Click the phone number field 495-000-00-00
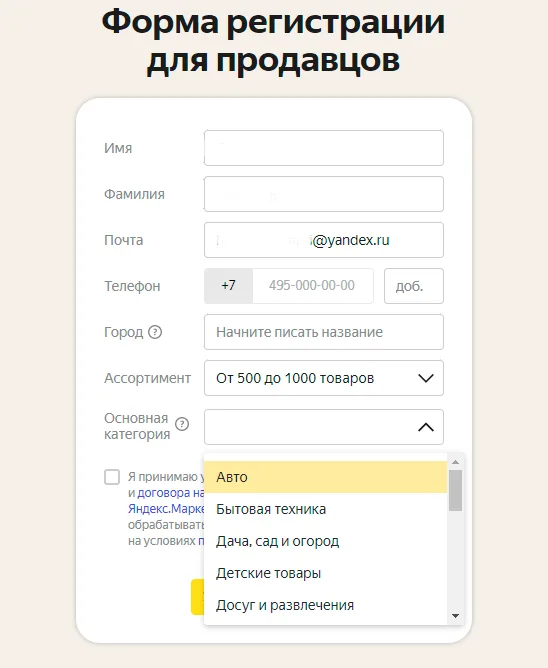Viewport: 548px width, 668px height. pyautogui.click(x=313, y=286)
